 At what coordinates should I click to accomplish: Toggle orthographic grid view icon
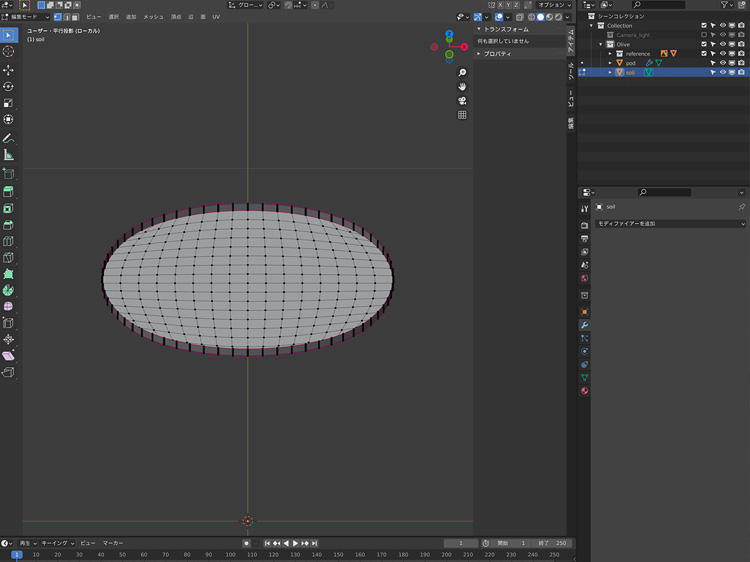[x=462, y=115]
